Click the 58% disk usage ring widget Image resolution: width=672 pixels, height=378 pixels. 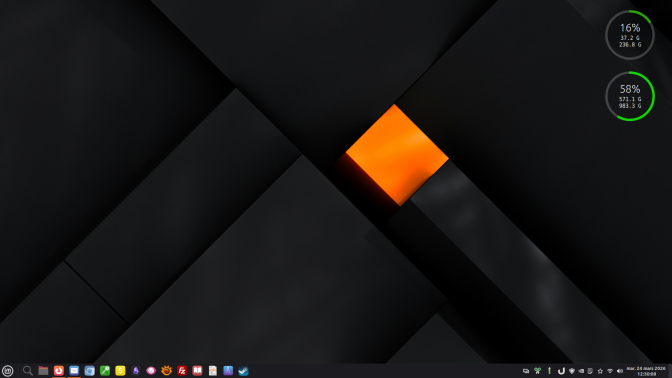click(x=630, y=96)
